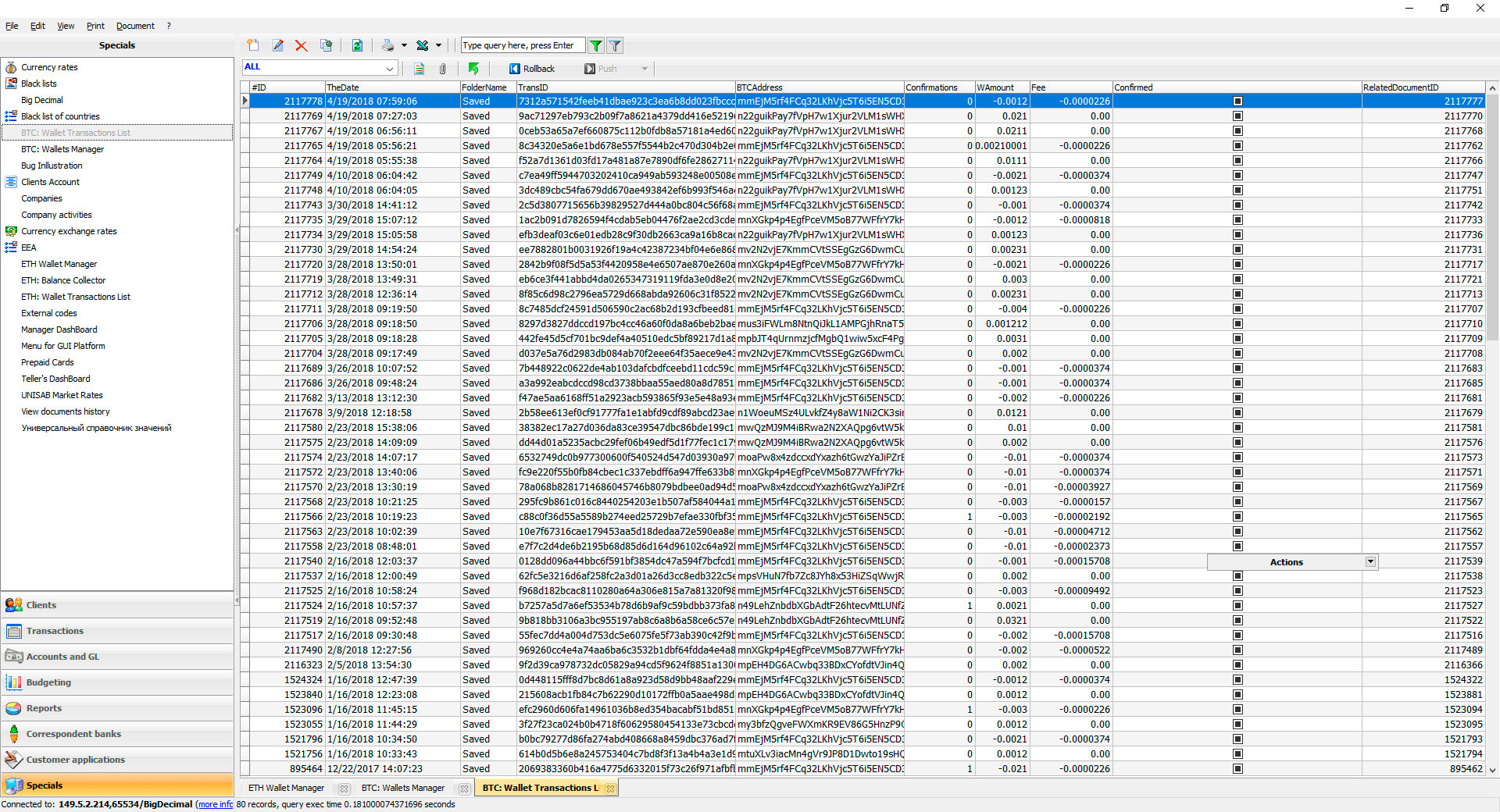Click the Excel export icon

tap(423, 45)
